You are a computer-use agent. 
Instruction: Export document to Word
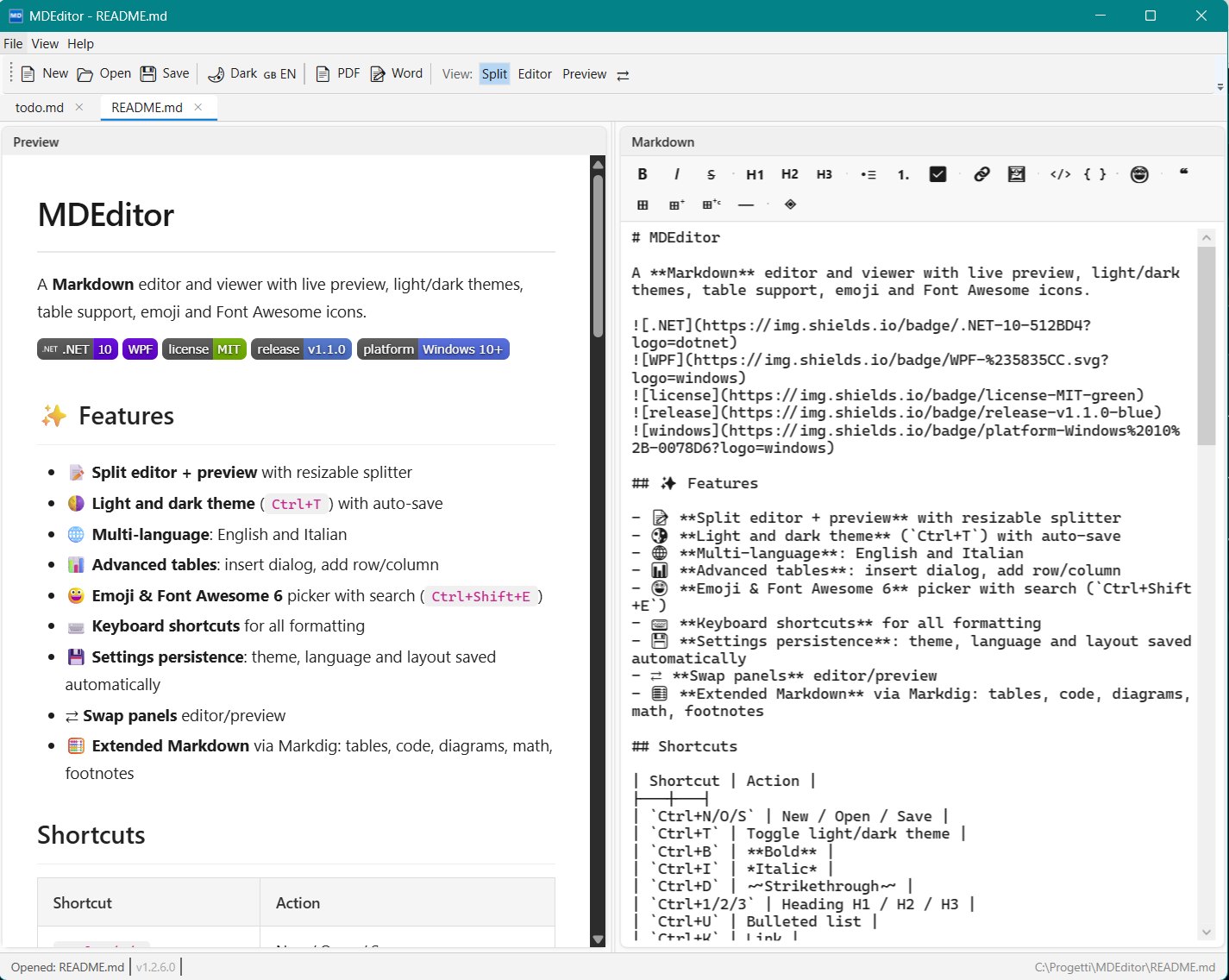[397, 74]
